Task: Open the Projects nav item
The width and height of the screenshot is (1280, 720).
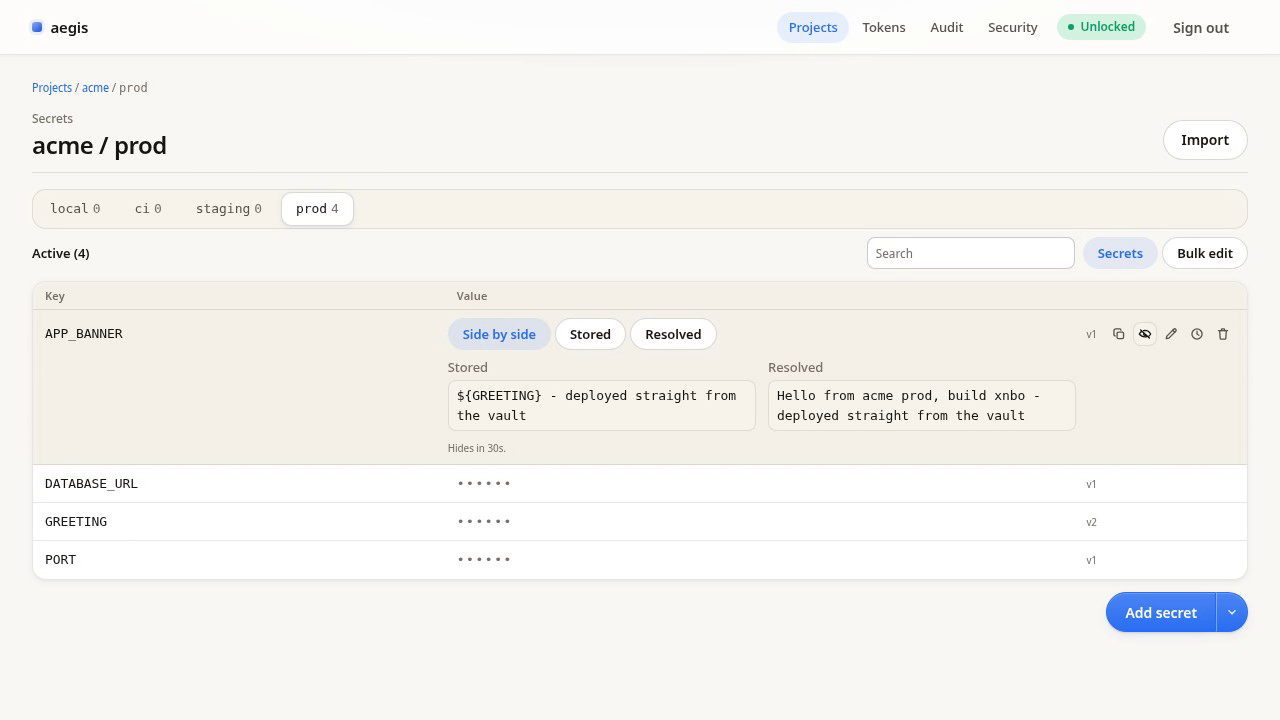Action: (813, 27)
